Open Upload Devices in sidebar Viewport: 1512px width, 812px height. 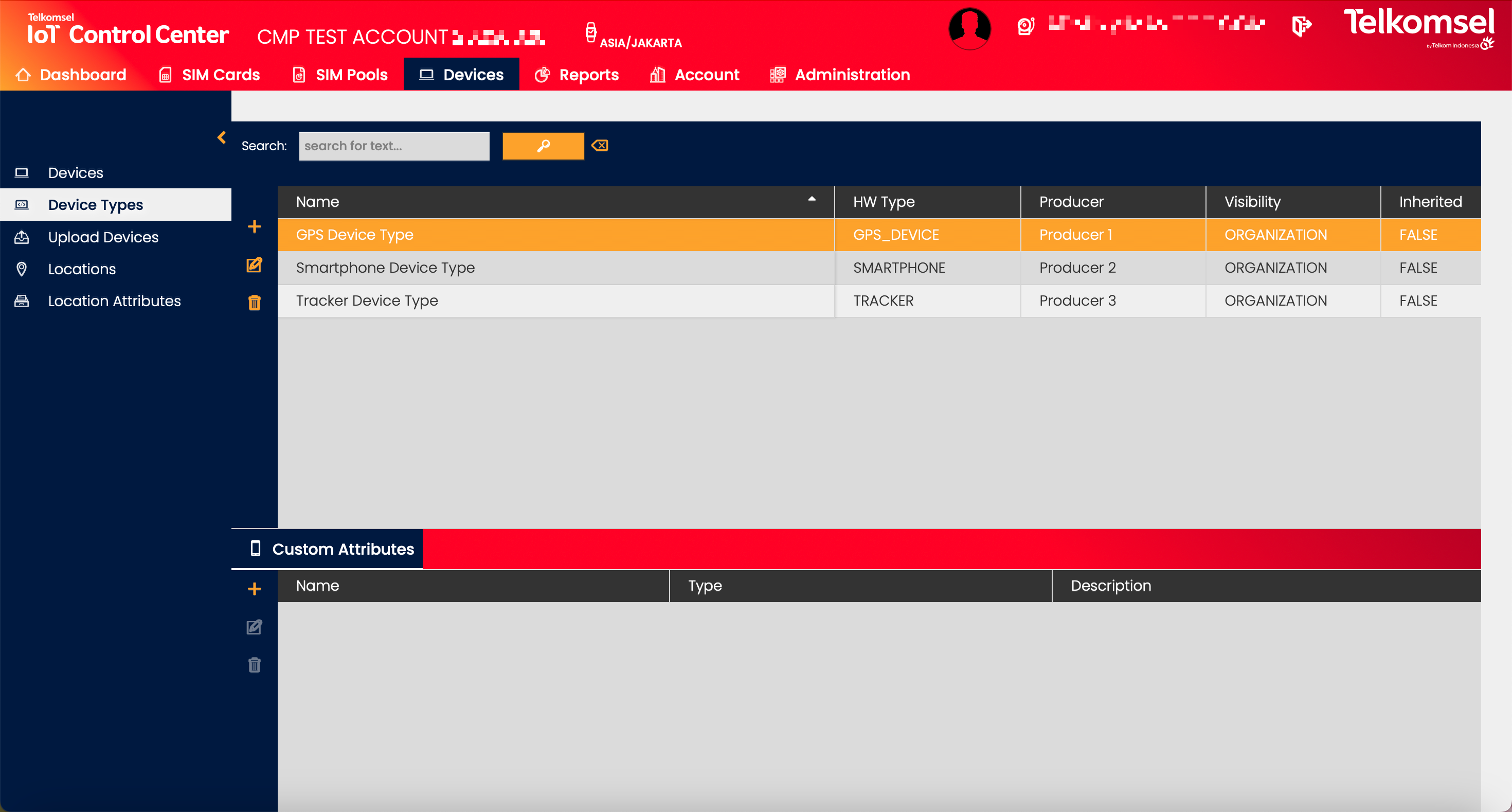103,237
